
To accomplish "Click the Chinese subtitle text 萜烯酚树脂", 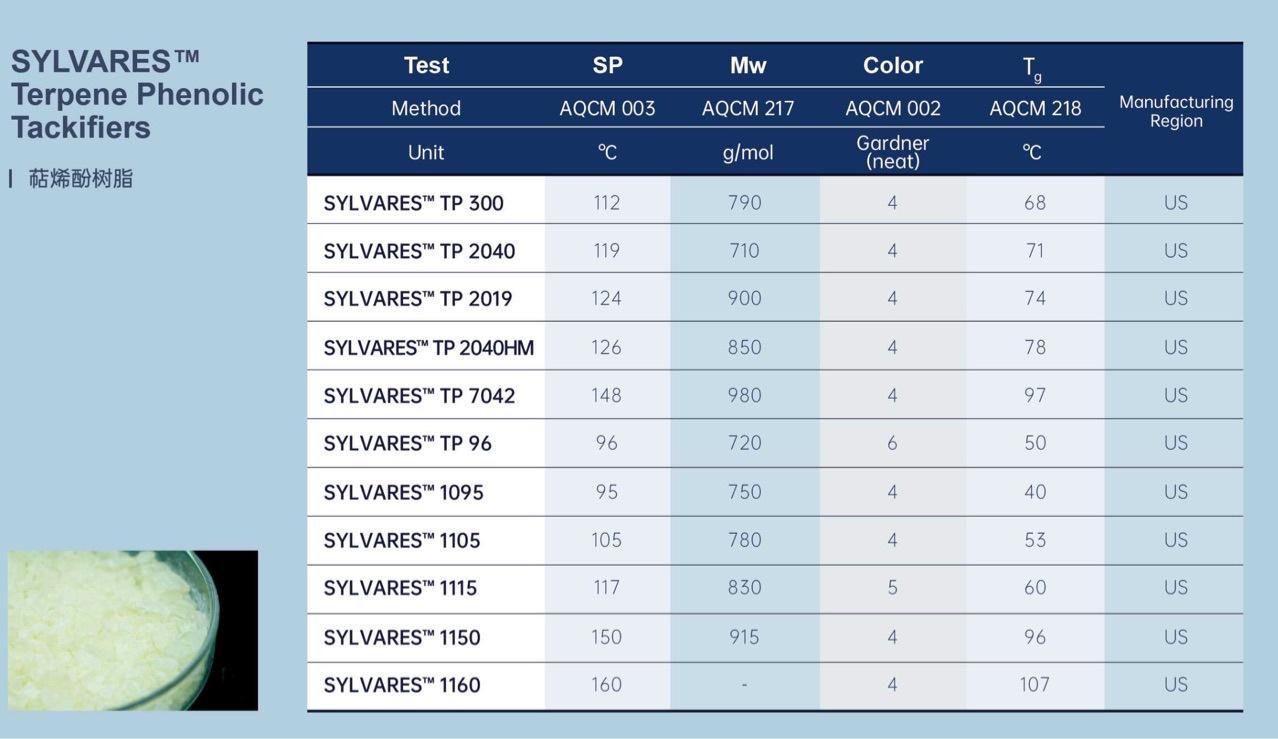I will click(x=81, y=180).
